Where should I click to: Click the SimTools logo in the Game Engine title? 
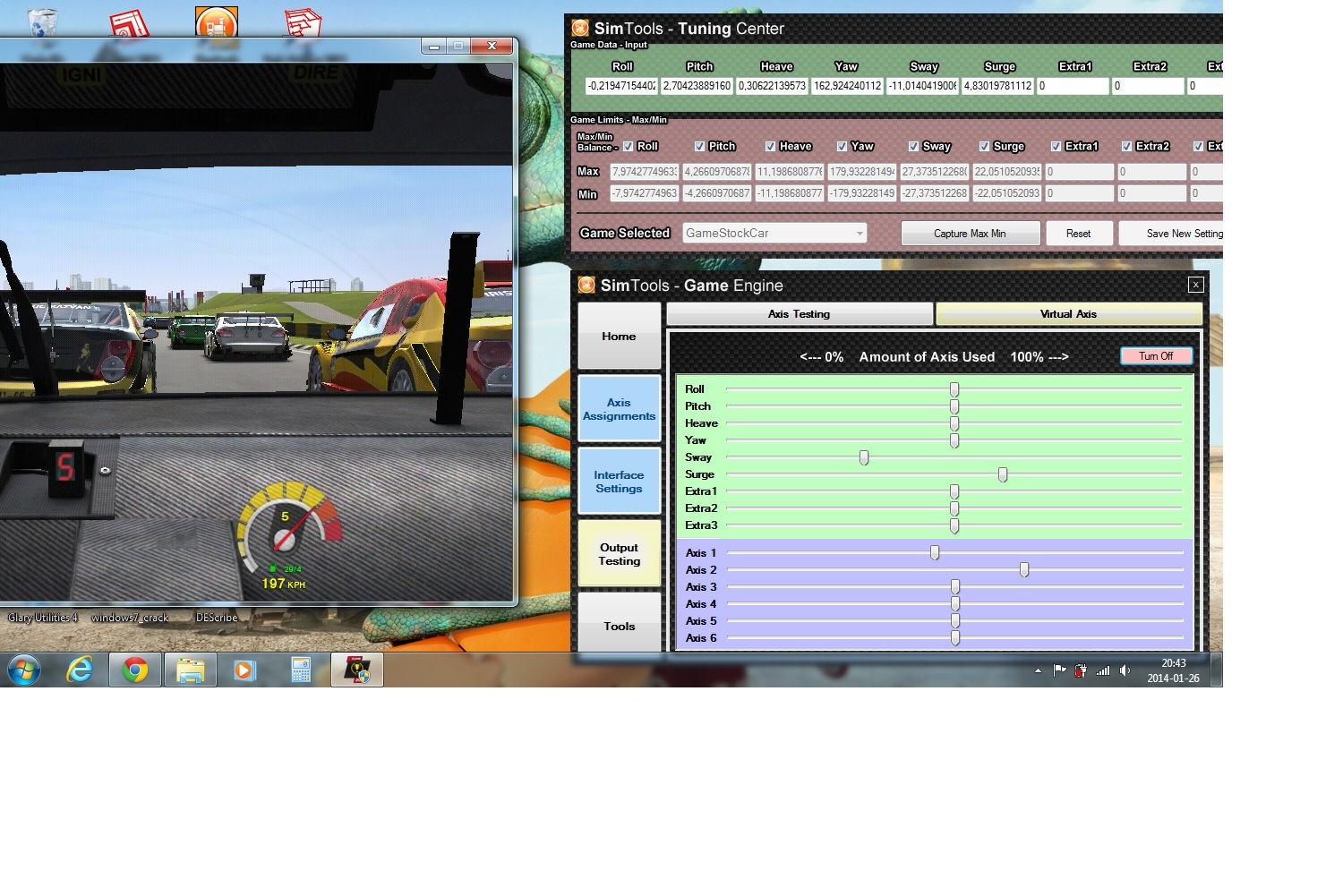[x=586, y=285]
